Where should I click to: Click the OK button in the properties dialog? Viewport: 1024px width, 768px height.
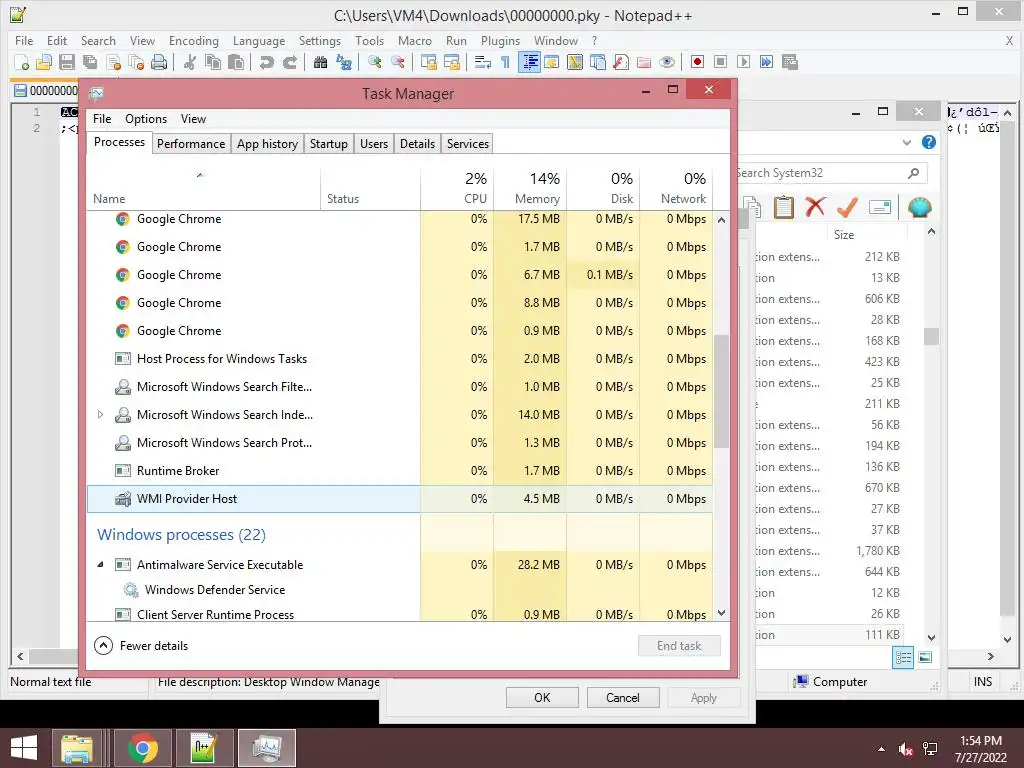pos(542,698)
